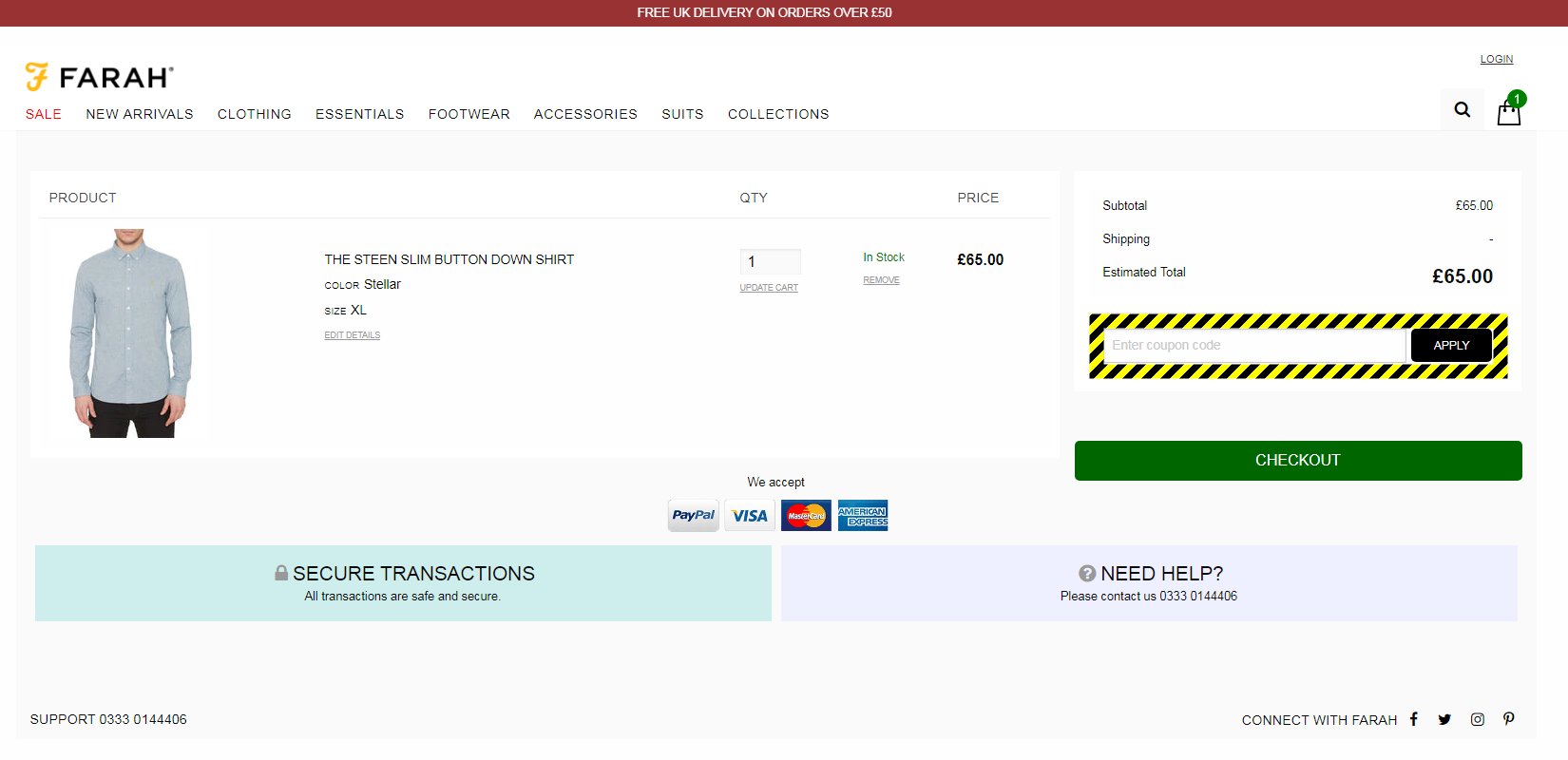Click the UPDATE CART link
This screenshot has height=760, width=1568.
point(769,288)
